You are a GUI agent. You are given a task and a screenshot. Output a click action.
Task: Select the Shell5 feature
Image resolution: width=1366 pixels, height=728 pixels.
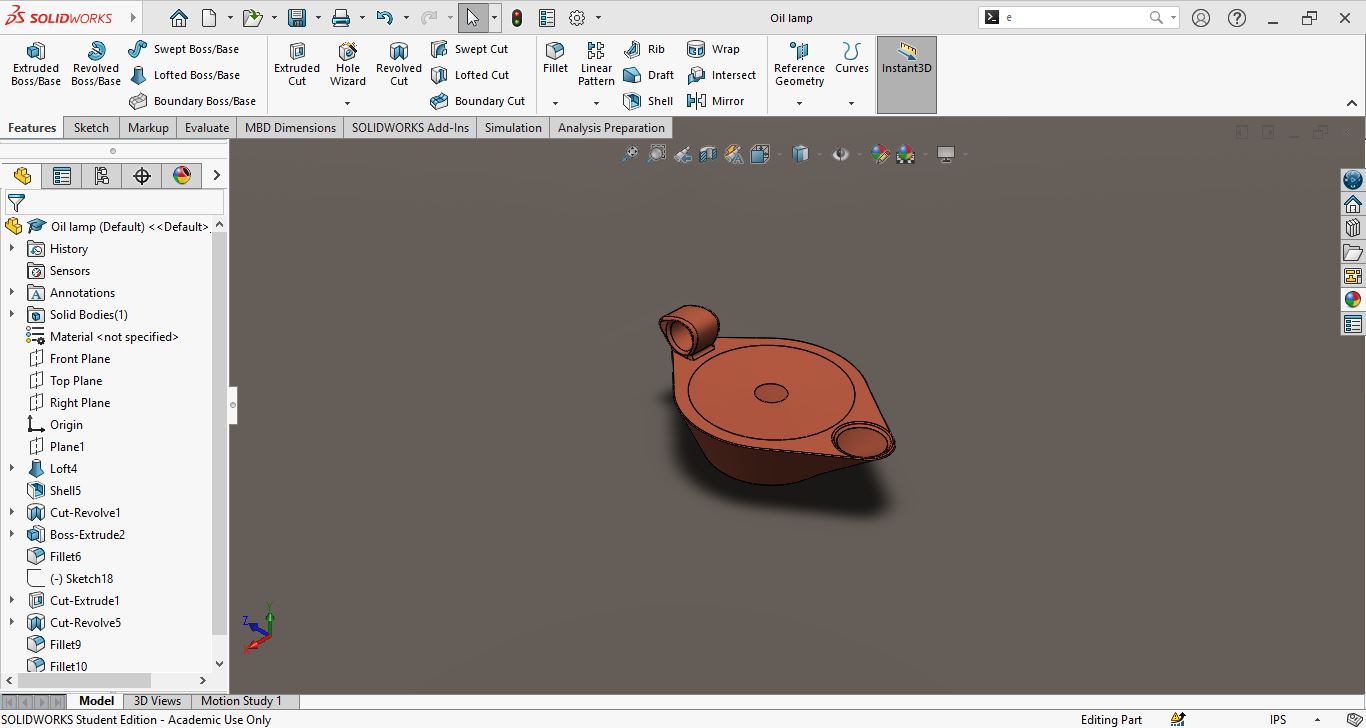coord(65,491)
